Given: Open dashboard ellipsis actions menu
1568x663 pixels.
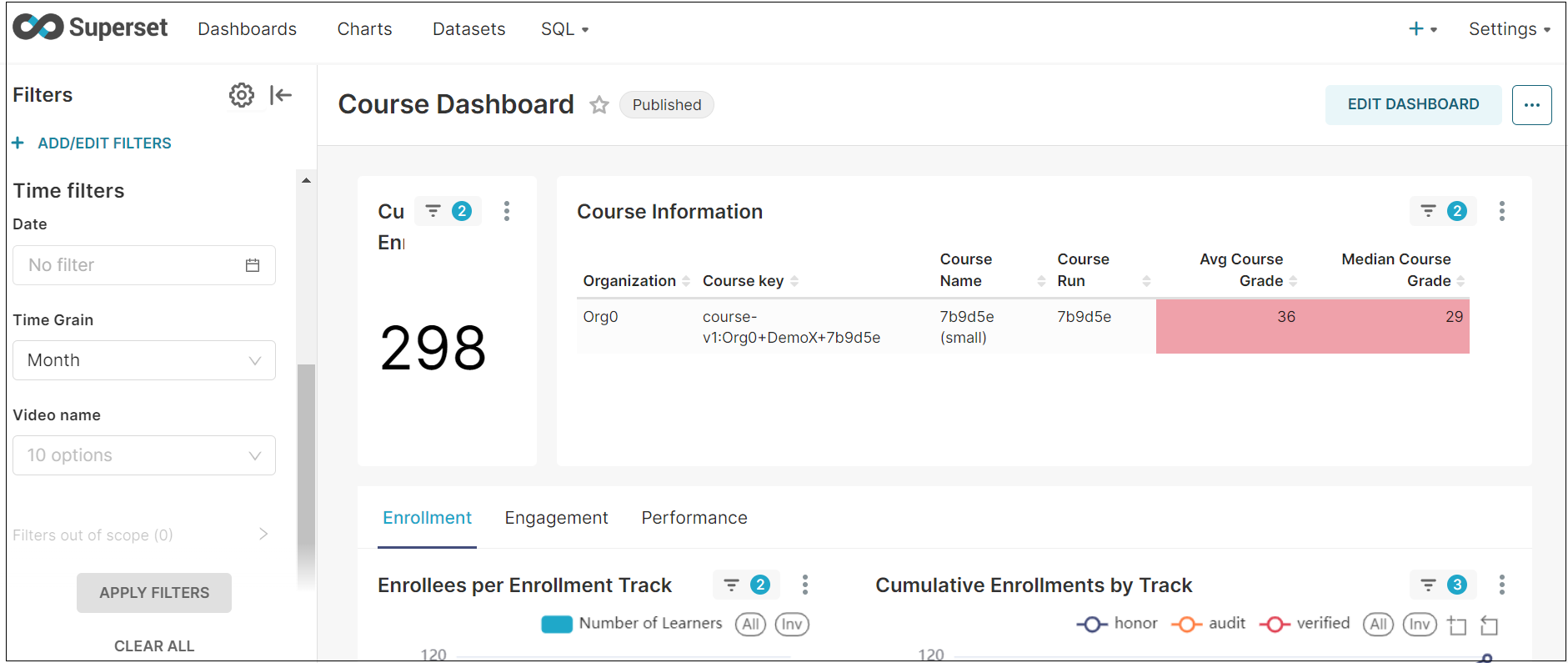Looking at the screenshot, I should point(1531,105).
